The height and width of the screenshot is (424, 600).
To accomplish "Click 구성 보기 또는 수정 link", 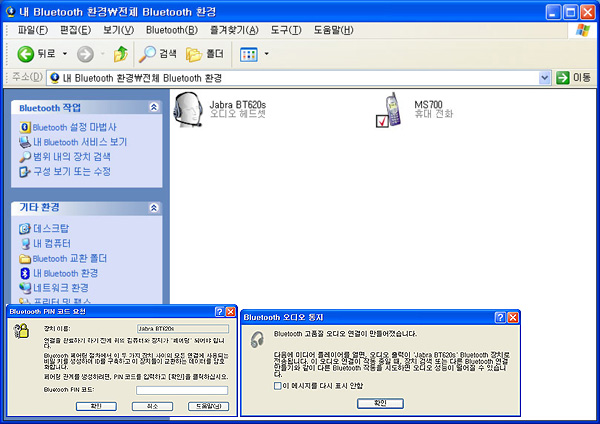I will pyautogui.click(x=72, y=171).
